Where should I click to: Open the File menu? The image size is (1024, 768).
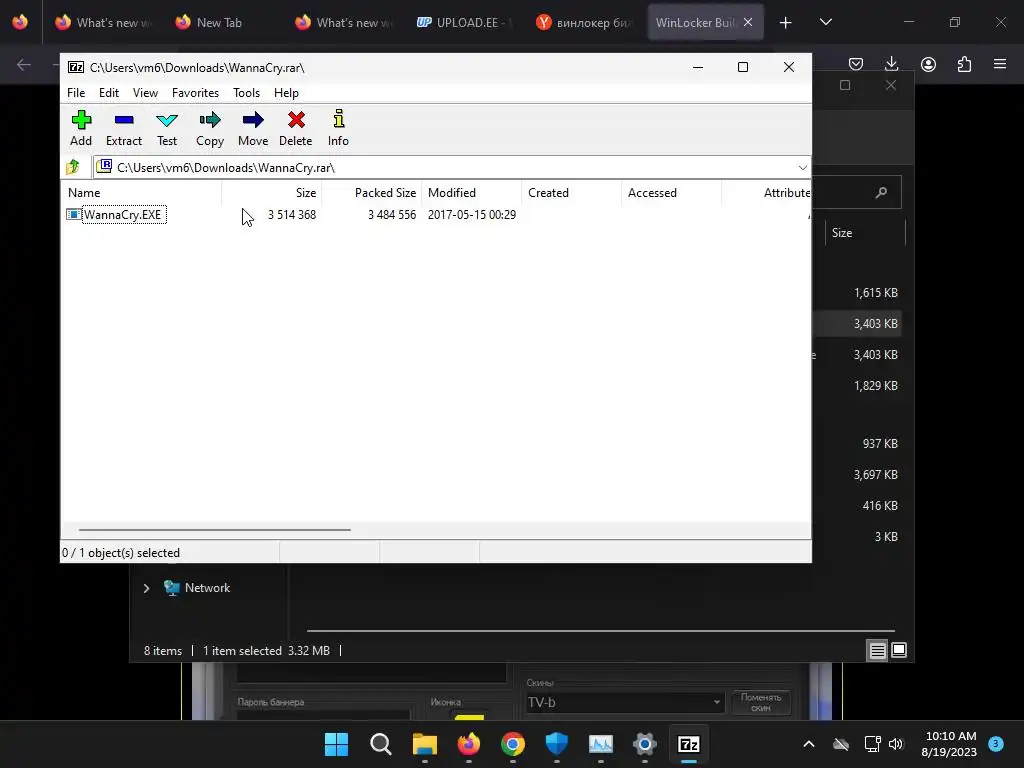[76, 93]
